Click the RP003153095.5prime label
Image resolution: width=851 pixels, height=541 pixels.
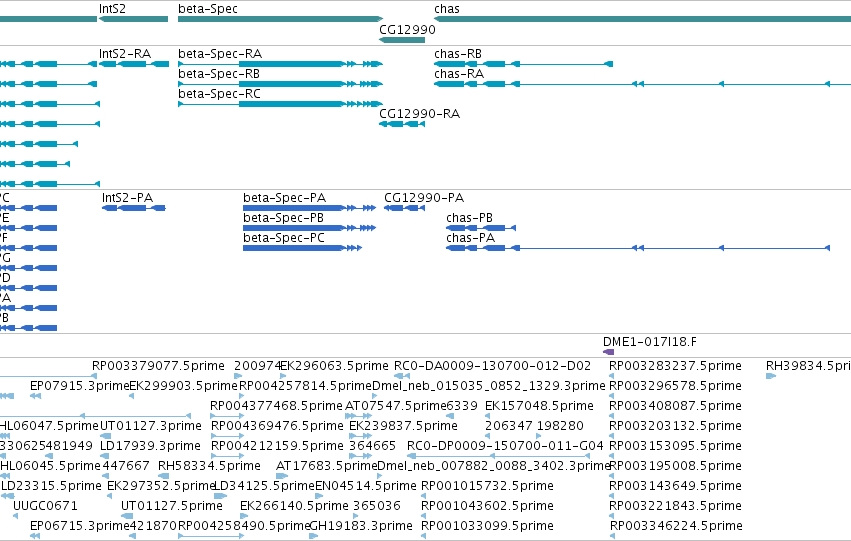pyautogui.click(x=675, y=446)
